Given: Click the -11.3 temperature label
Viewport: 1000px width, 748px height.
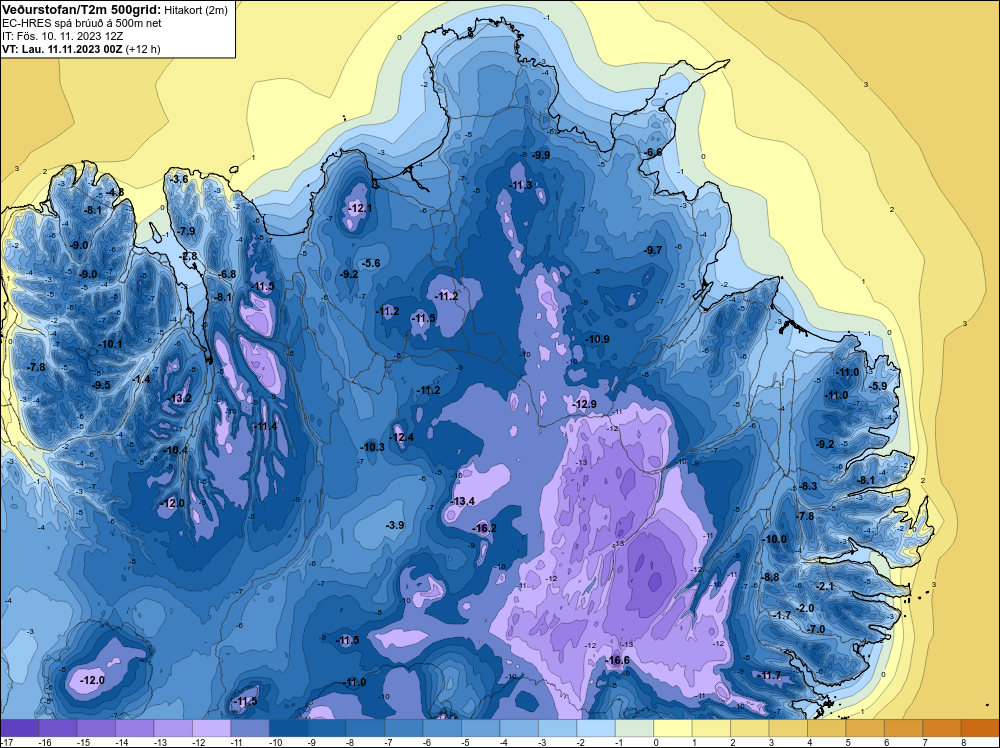Looking at the screenshot, I should (x=520, y=185).
